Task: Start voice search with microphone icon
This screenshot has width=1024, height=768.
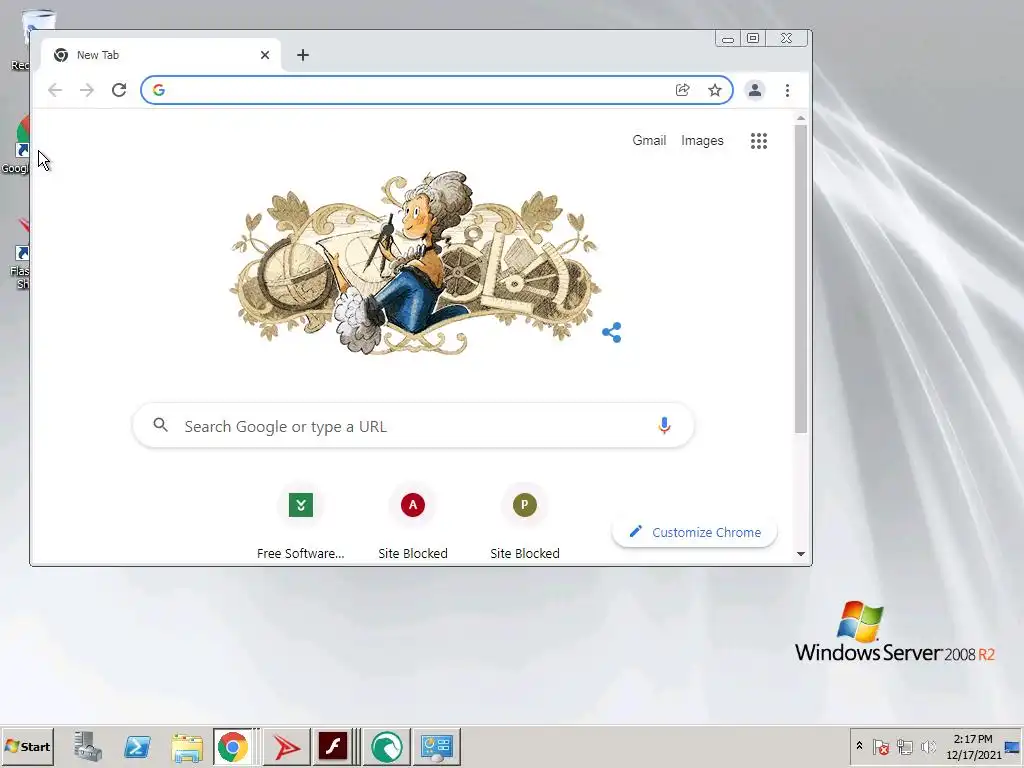Action: point(664,426)
